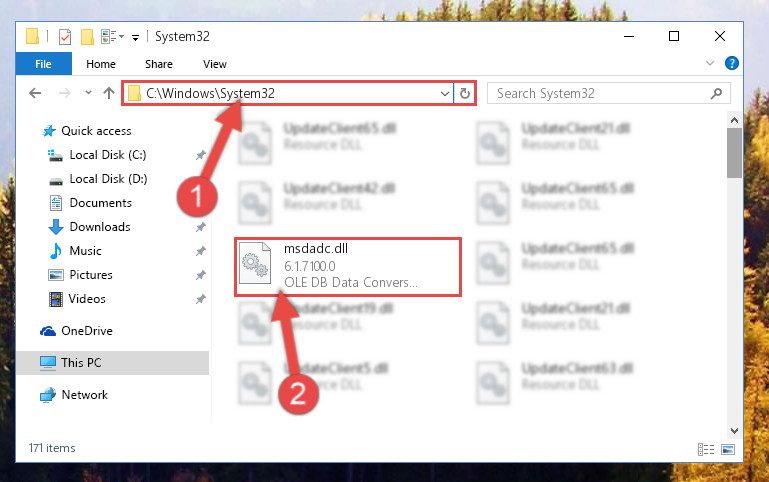Expand the address bar history dropdown

click(x=444, y=93)
